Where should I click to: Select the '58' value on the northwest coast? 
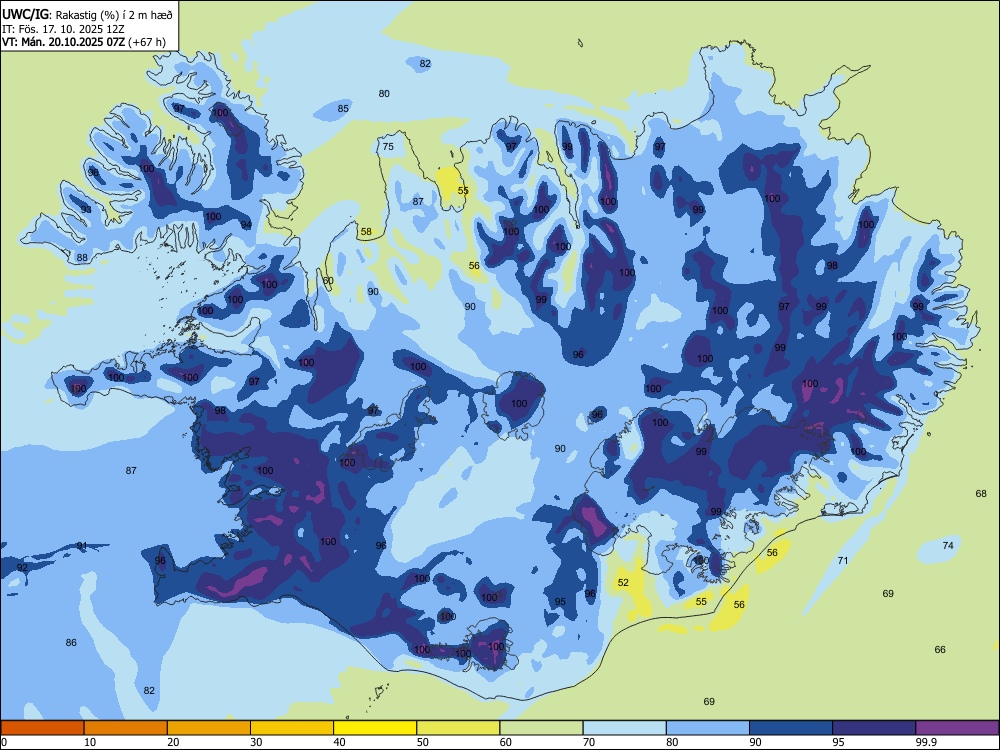tap(366, 232)
